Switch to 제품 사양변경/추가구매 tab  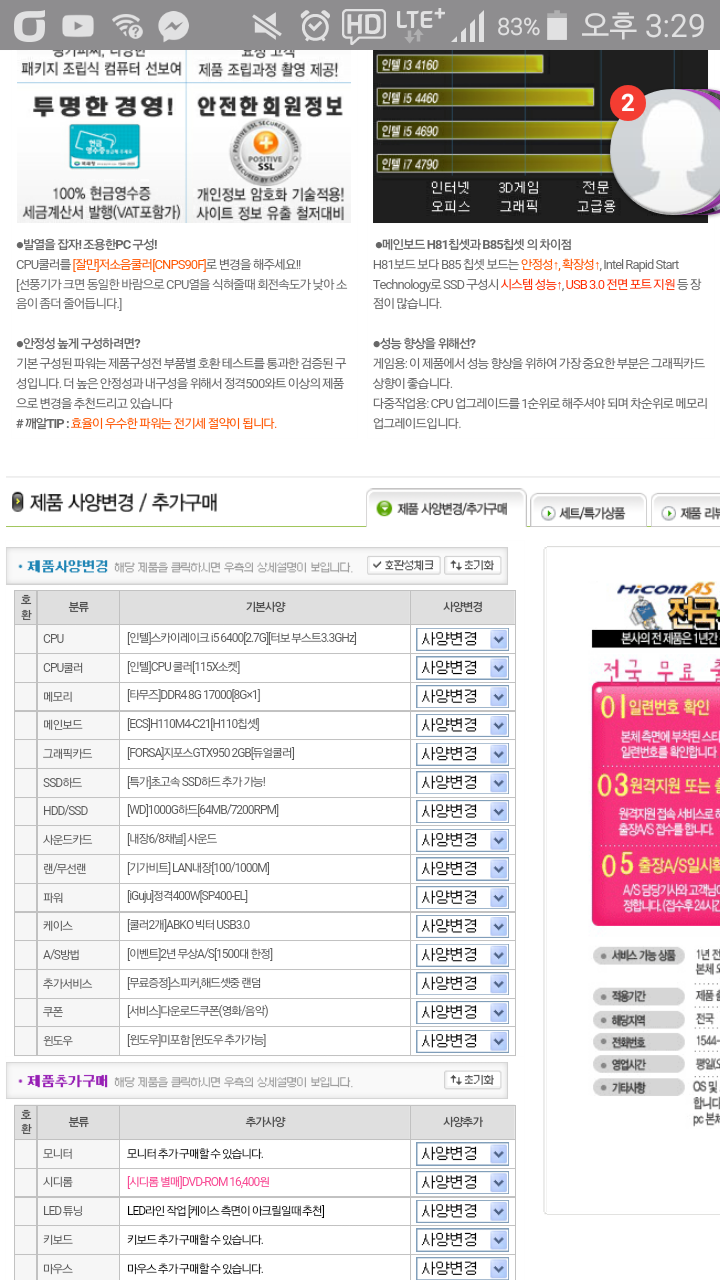(444, 509)
